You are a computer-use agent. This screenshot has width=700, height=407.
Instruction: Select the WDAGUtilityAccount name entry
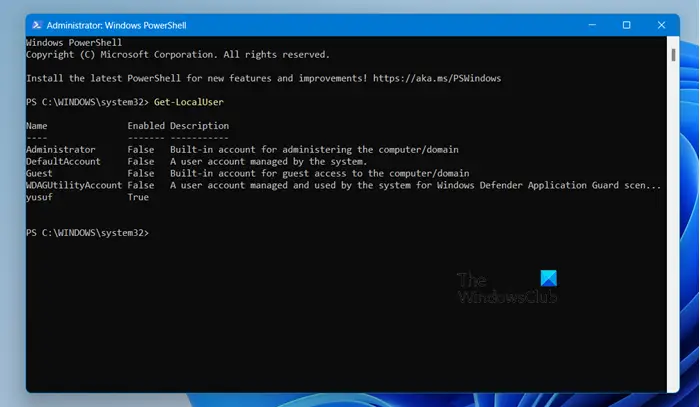[74, 185]
